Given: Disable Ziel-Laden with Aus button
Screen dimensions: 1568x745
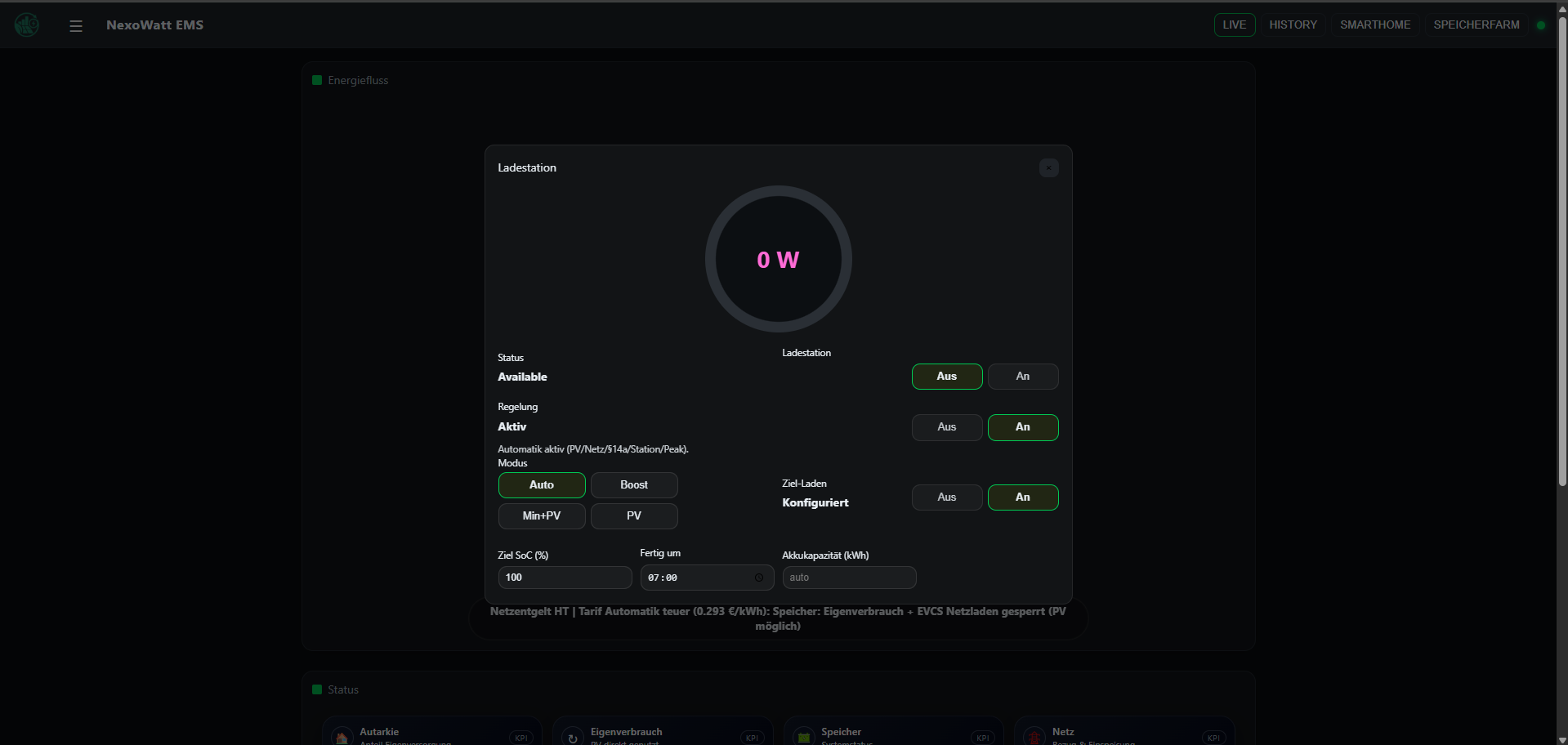Looking at the screenshot, I should (946, 497).
